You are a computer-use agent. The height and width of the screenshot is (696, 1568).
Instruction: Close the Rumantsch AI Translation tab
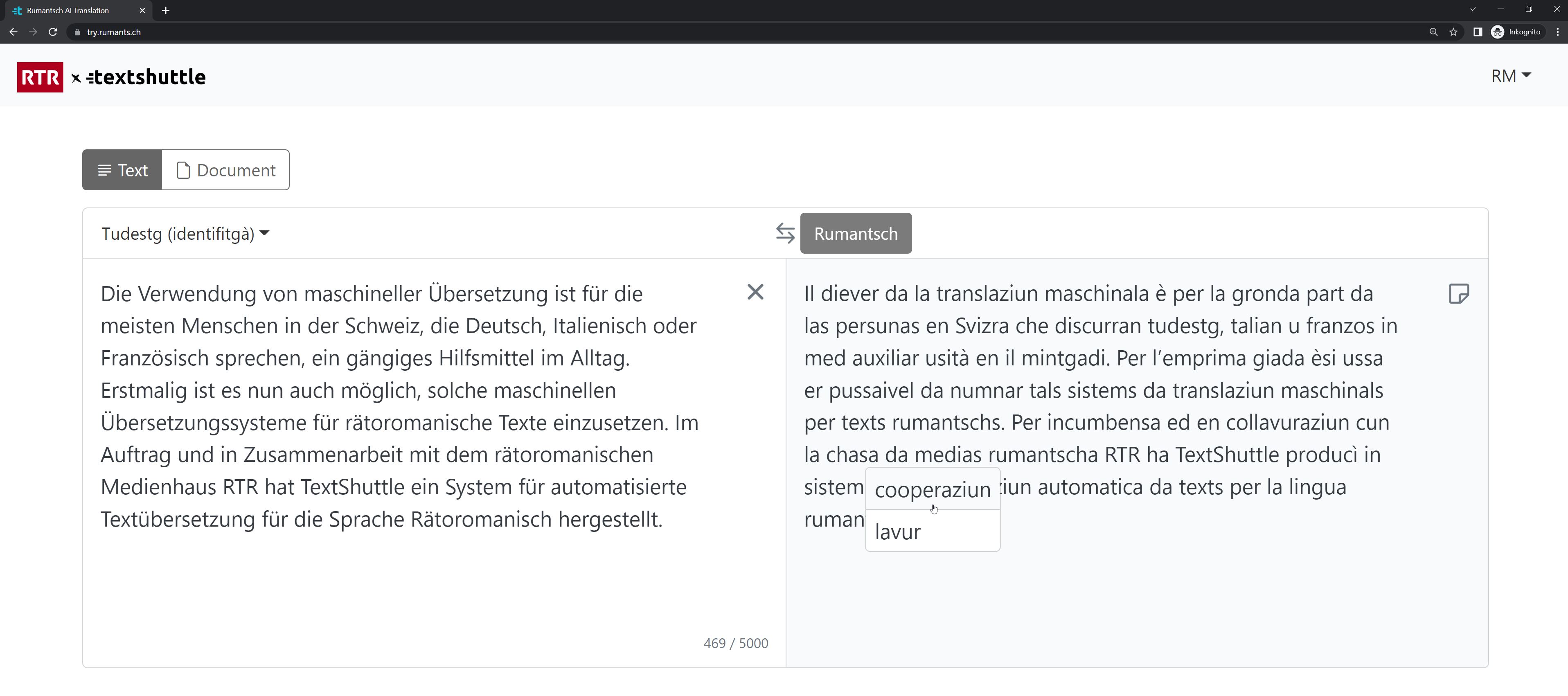(142, 10)
